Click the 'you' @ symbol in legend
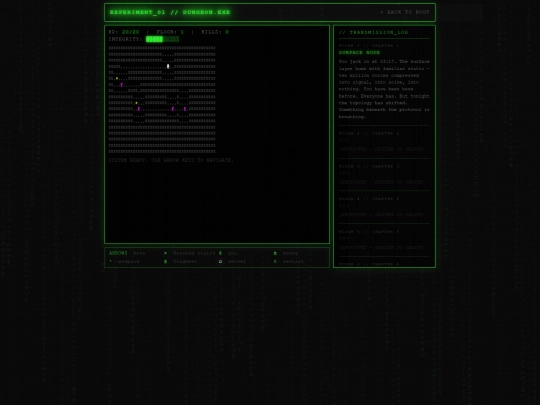Screen dimensions: 540x405 pos(220,253)
